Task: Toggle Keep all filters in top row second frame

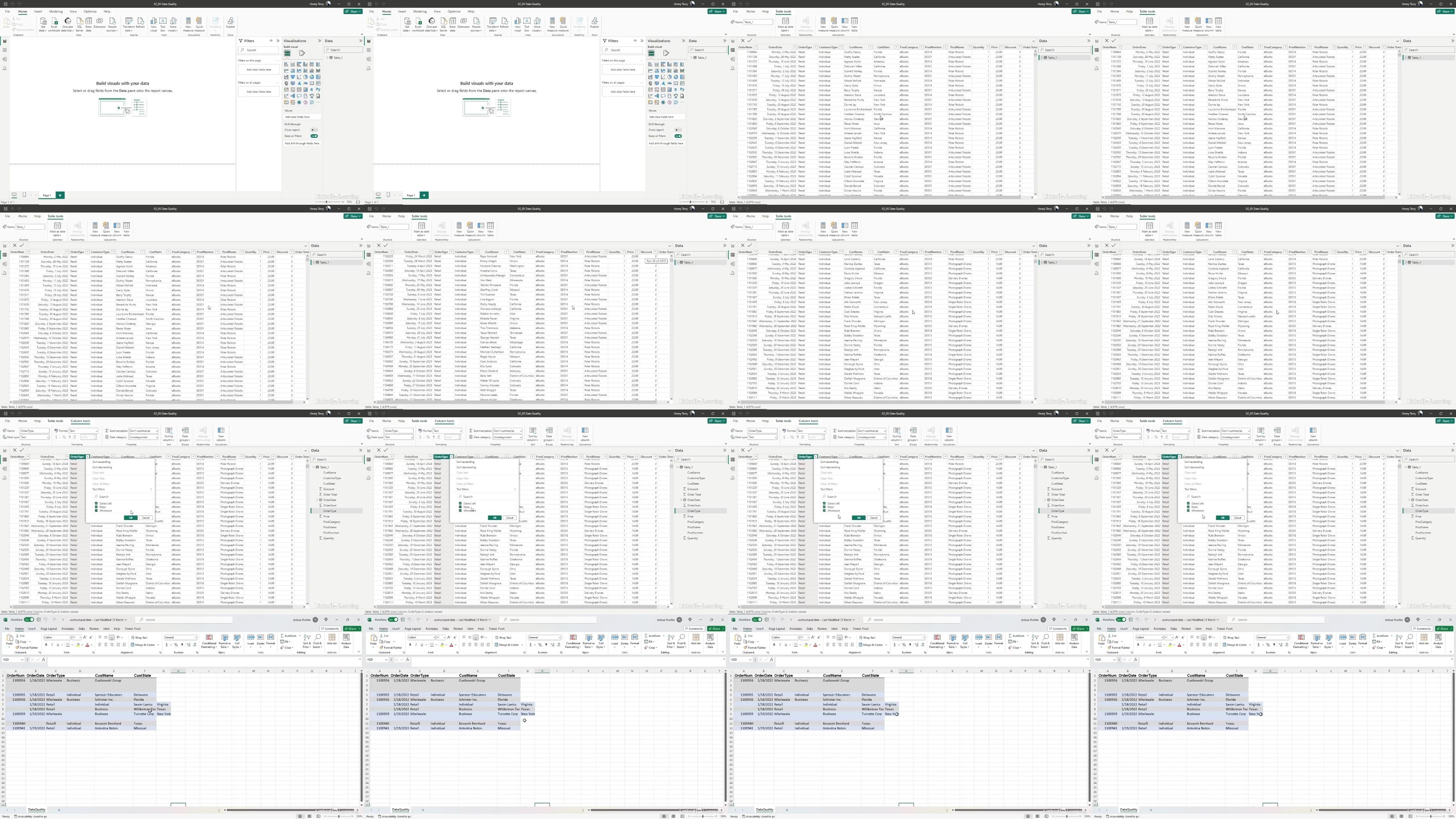Action: pyautogui.click(x=677, y=136)
